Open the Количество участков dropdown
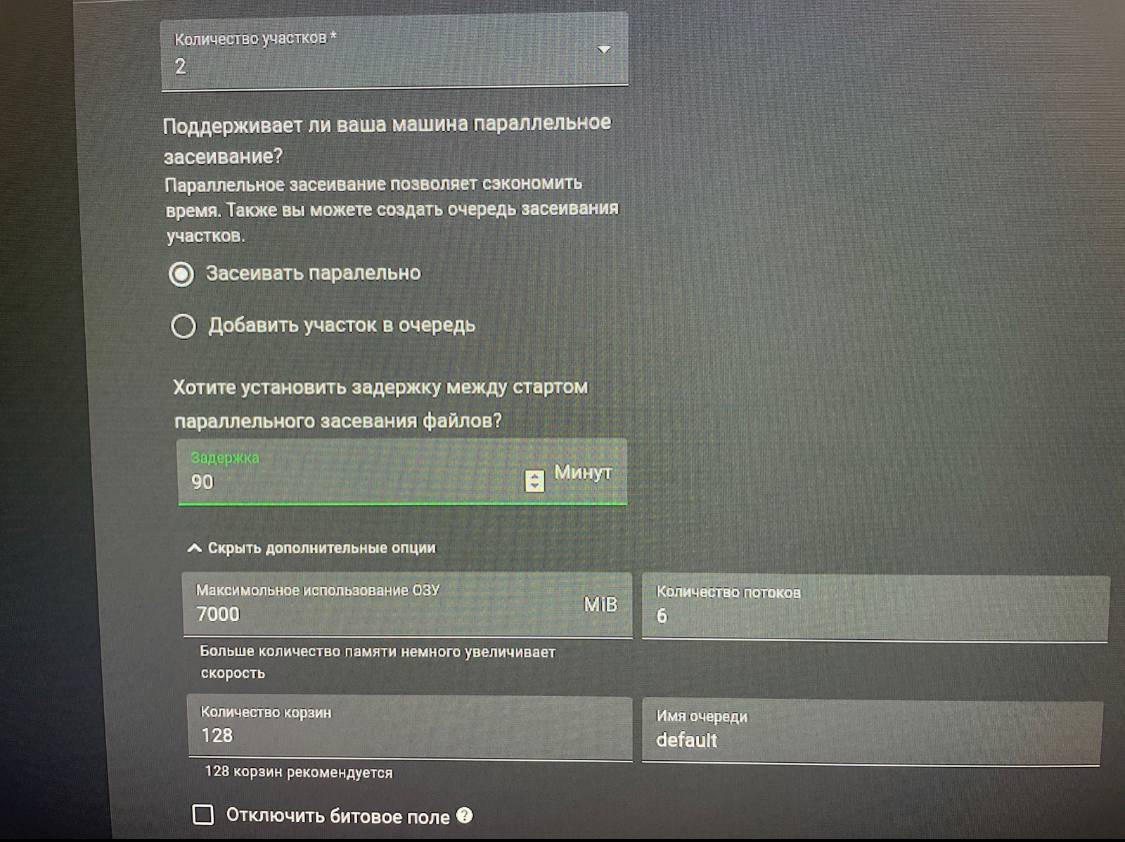 pyautogui.click(x=395, y=52)
